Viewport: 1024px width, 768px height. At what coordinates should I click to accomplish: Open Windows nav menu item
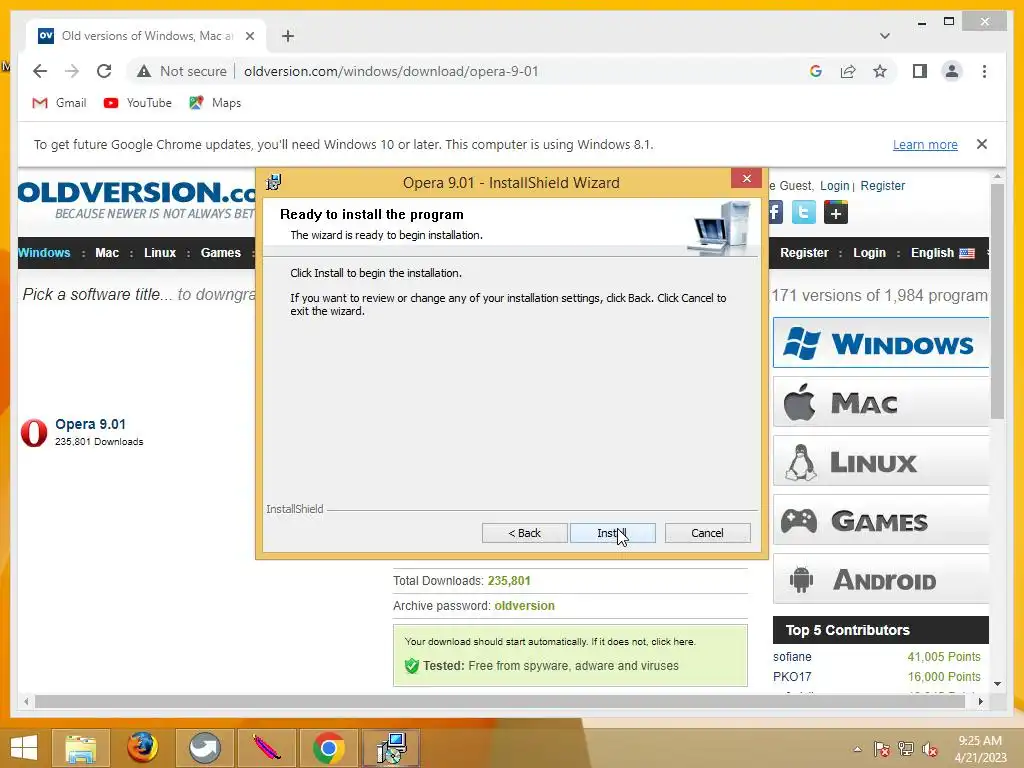pos(44,253)
